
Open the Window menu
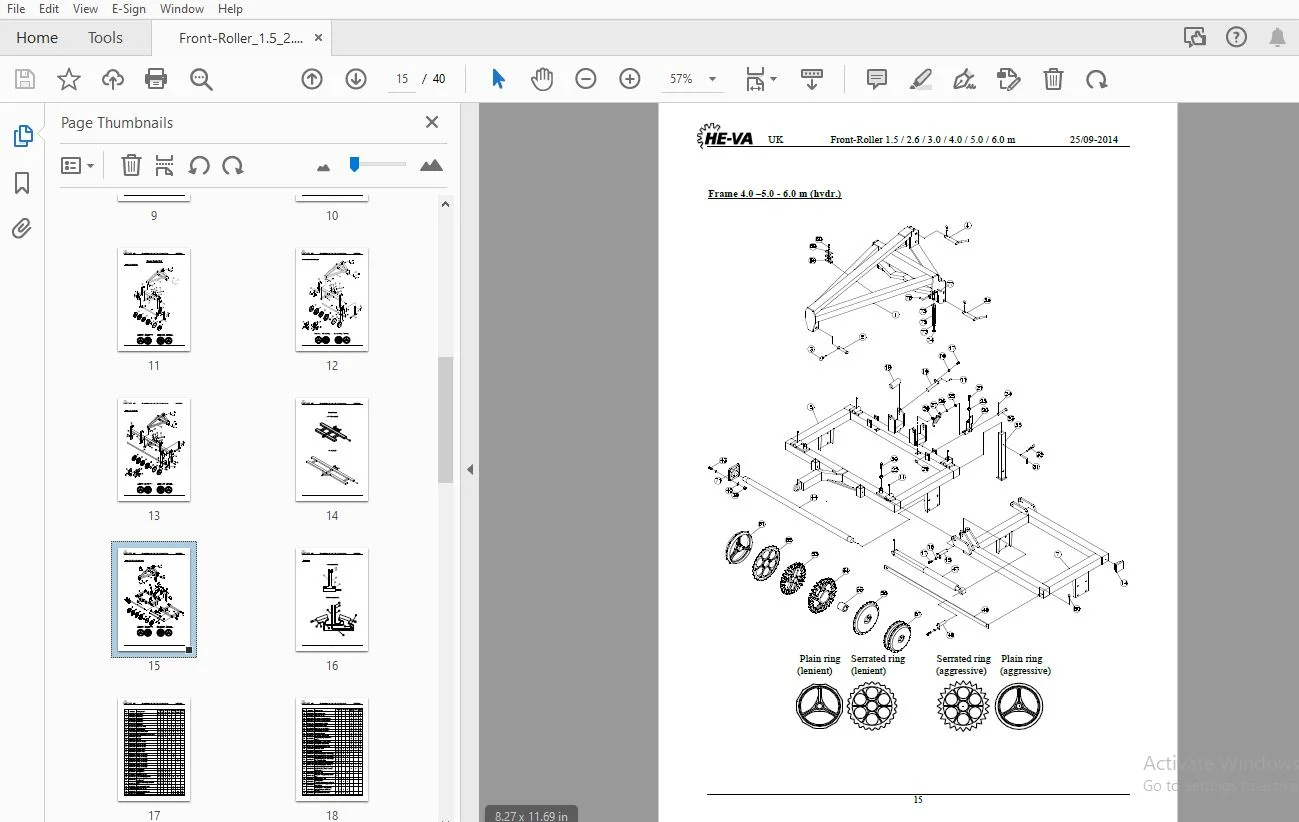(182, 9)
